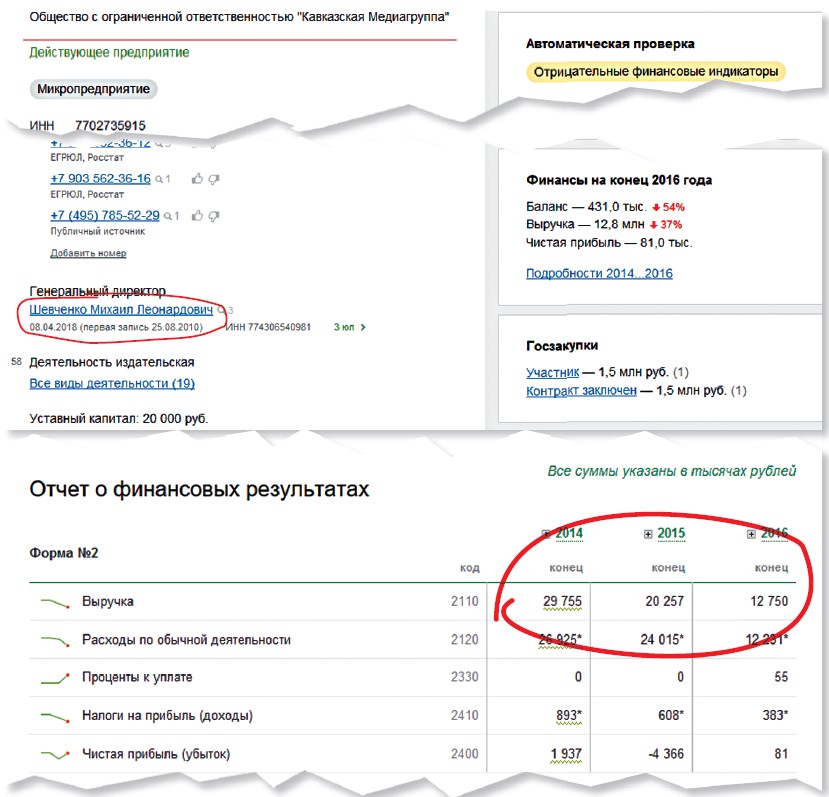
Task: Click 2016 revenue value 12 750
Action: click(x=769, y=602)
